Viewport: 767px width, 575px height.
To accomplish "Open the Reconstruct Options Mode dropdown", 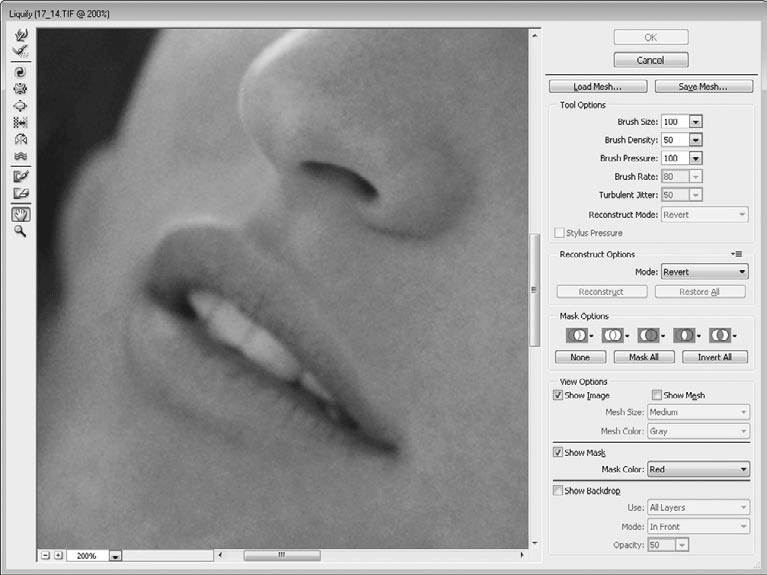I will 704,272.
